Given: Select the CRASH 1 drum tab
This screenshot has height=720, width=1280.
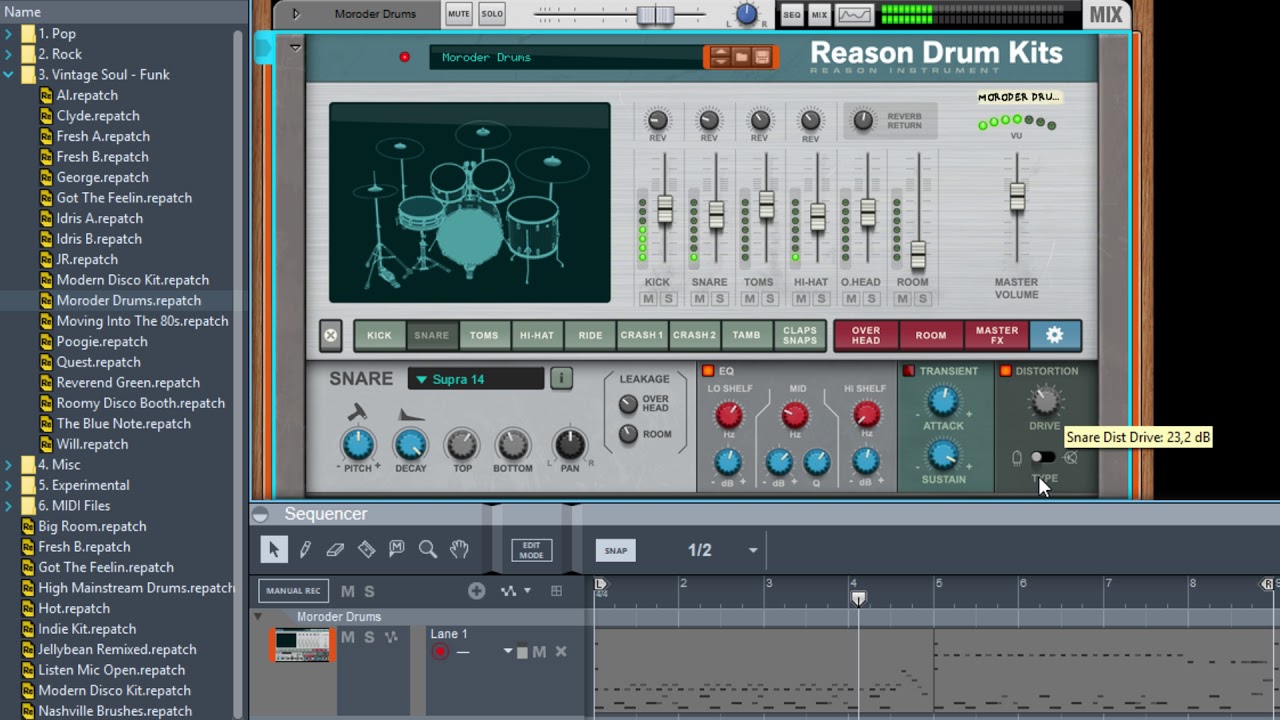Looking at the screenshot, I should (642, 336).
